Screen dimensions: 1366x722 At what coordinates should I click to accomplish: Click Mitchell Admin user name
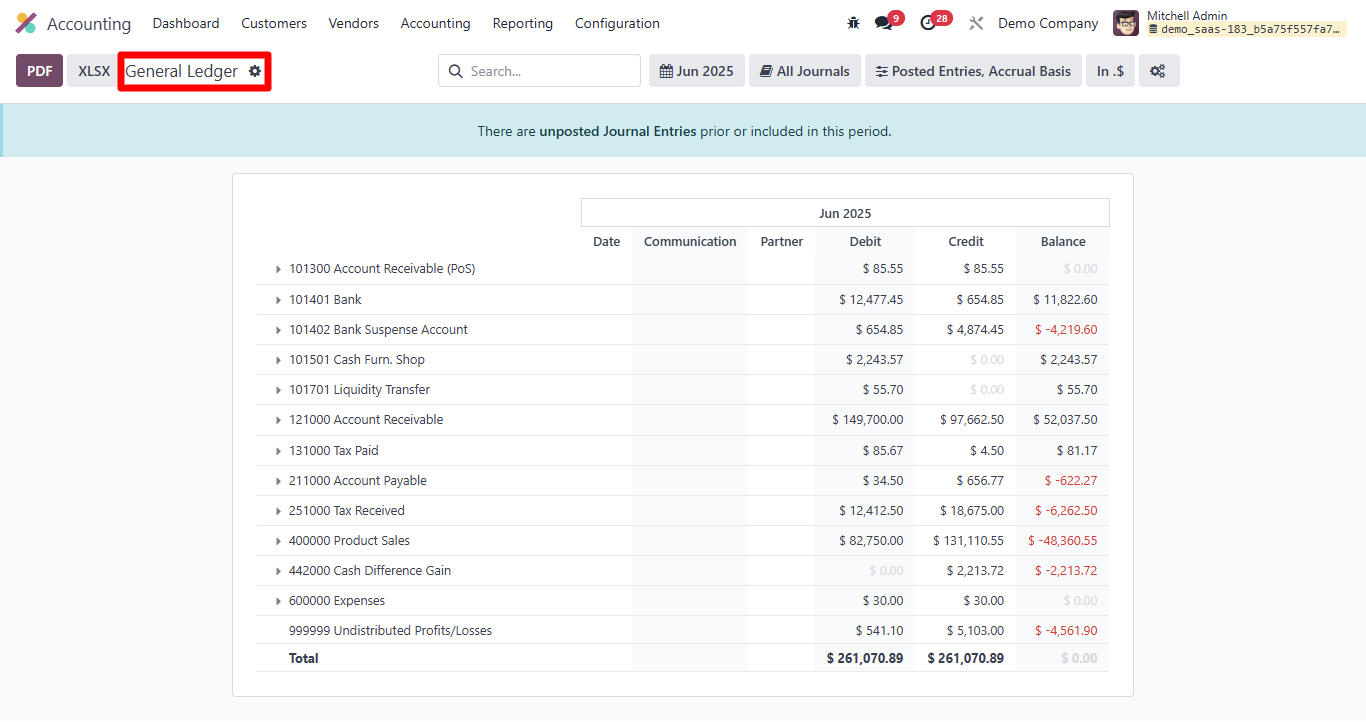1187,16
